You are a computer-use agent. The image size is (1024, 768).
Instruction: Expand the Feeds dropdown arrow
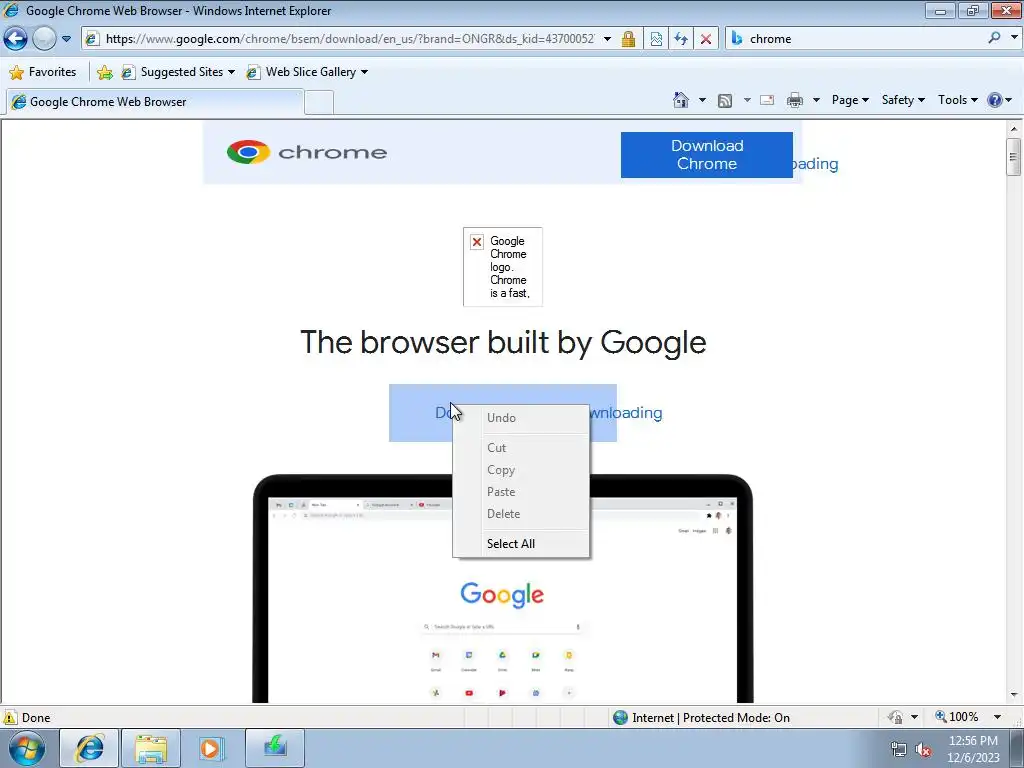(747, 100)
